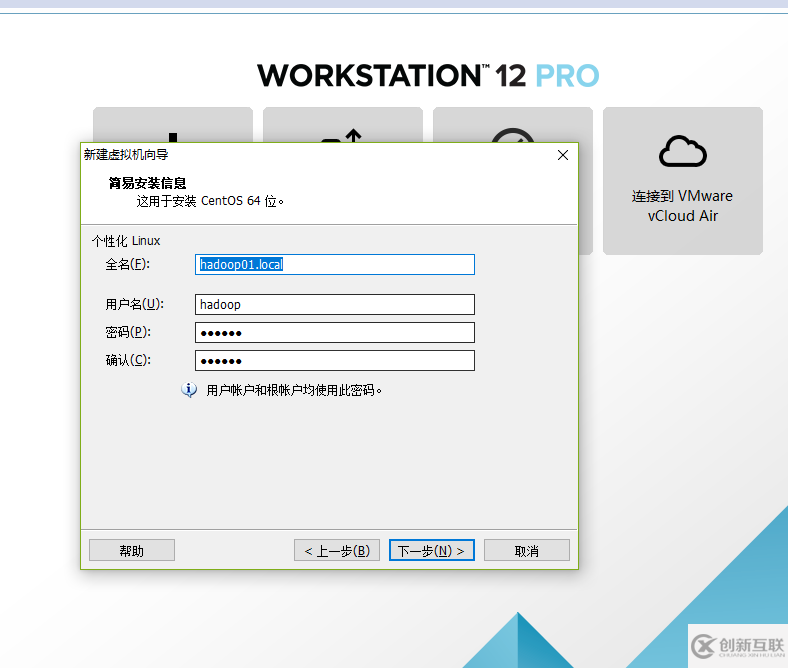Click the user and root account password note

[x=294, y=390]
